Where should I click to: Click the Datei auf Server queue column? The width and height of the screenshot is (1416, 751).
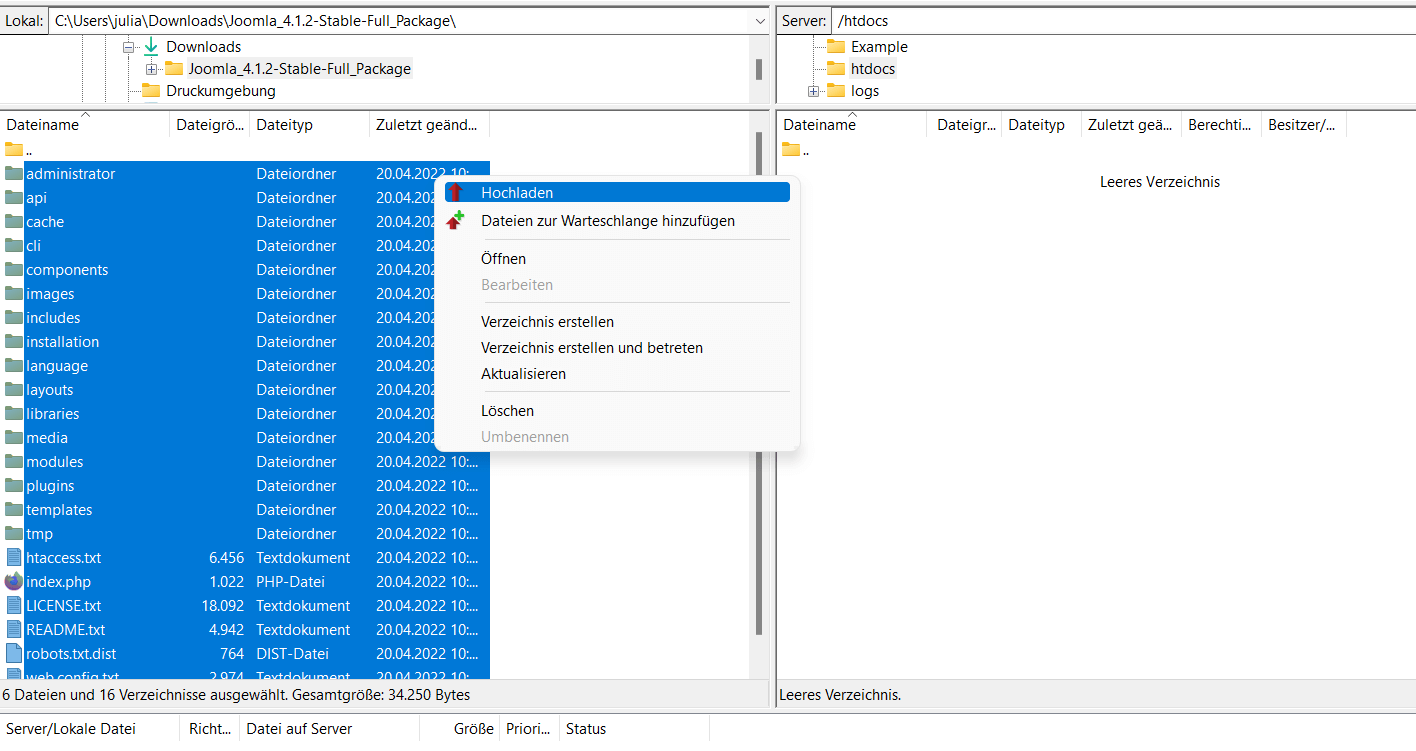tap(330, 729)
